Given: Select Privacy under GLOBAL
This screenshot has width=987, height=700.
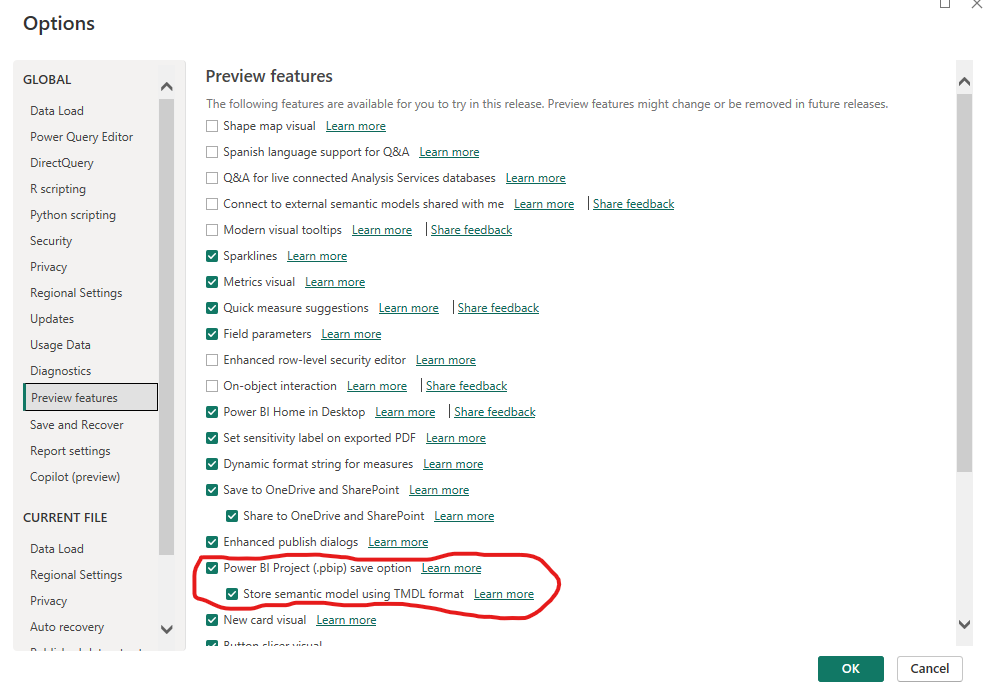Looking at the screenshot, I should coord(48,267).
